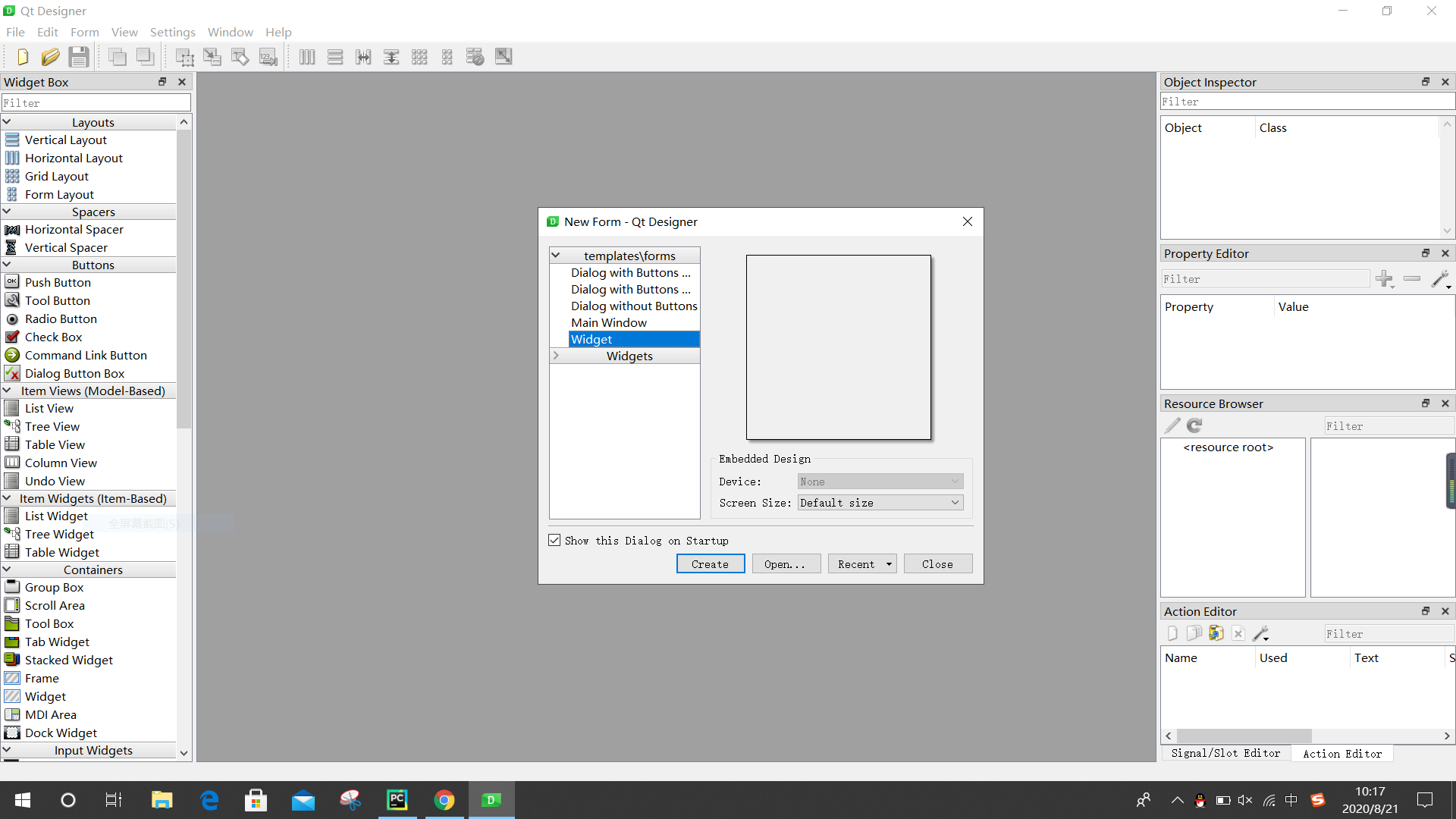This screenshot has height=819, width=1456.
Task: Switch to the Signal/Slot Editor tab
Action: 1225,753
